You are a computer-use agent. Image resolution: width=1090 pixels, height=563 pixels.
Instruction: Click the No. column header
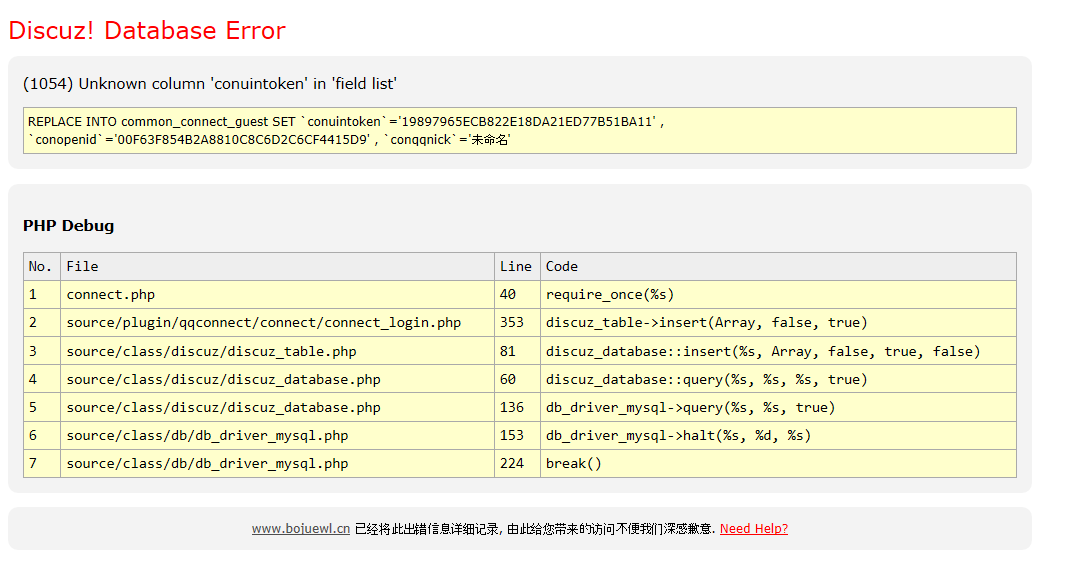pyautogui.click(x=41, y=267)
